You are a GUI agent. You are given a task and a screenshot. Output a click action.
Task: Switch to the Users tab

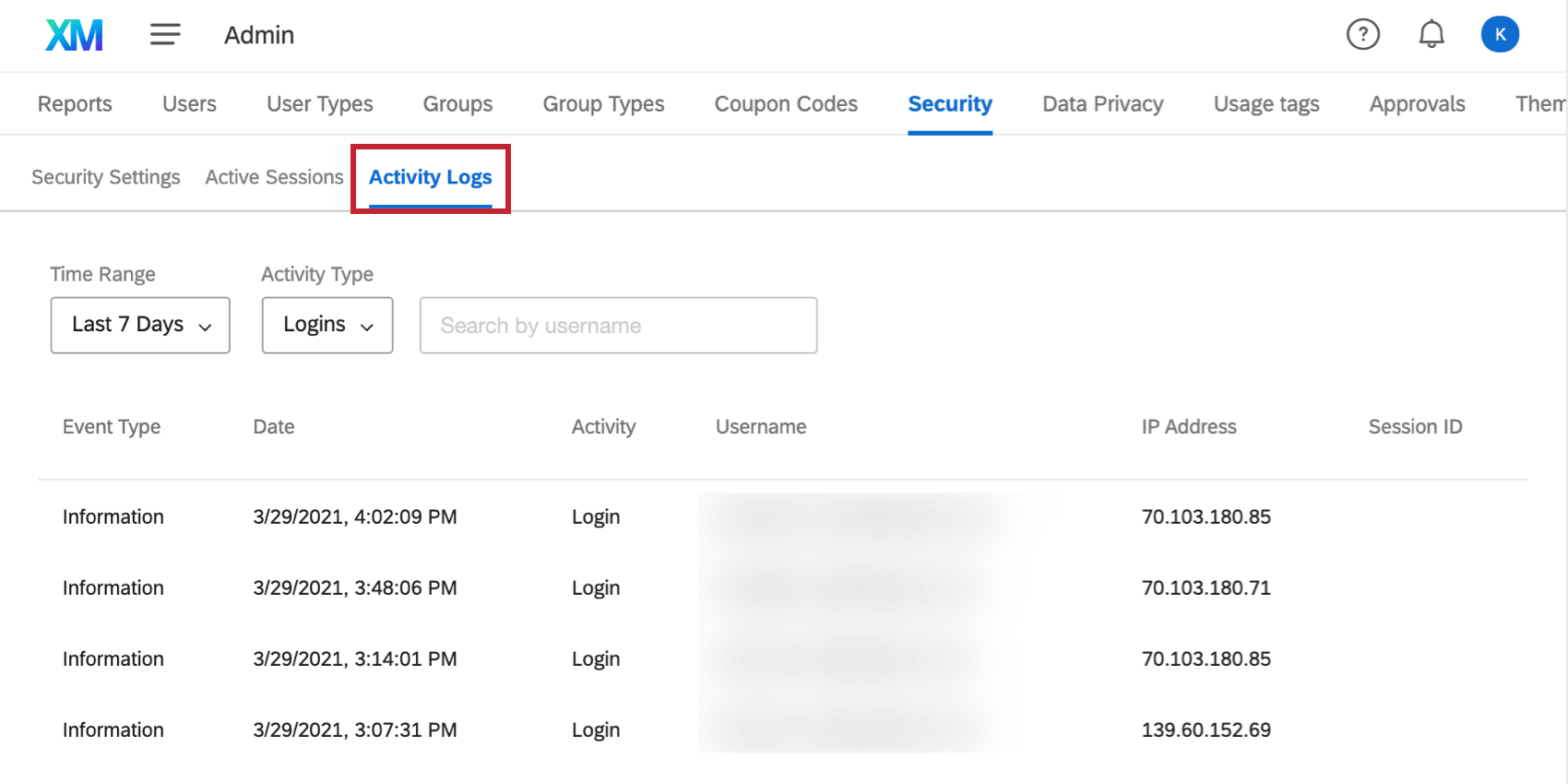189,104
